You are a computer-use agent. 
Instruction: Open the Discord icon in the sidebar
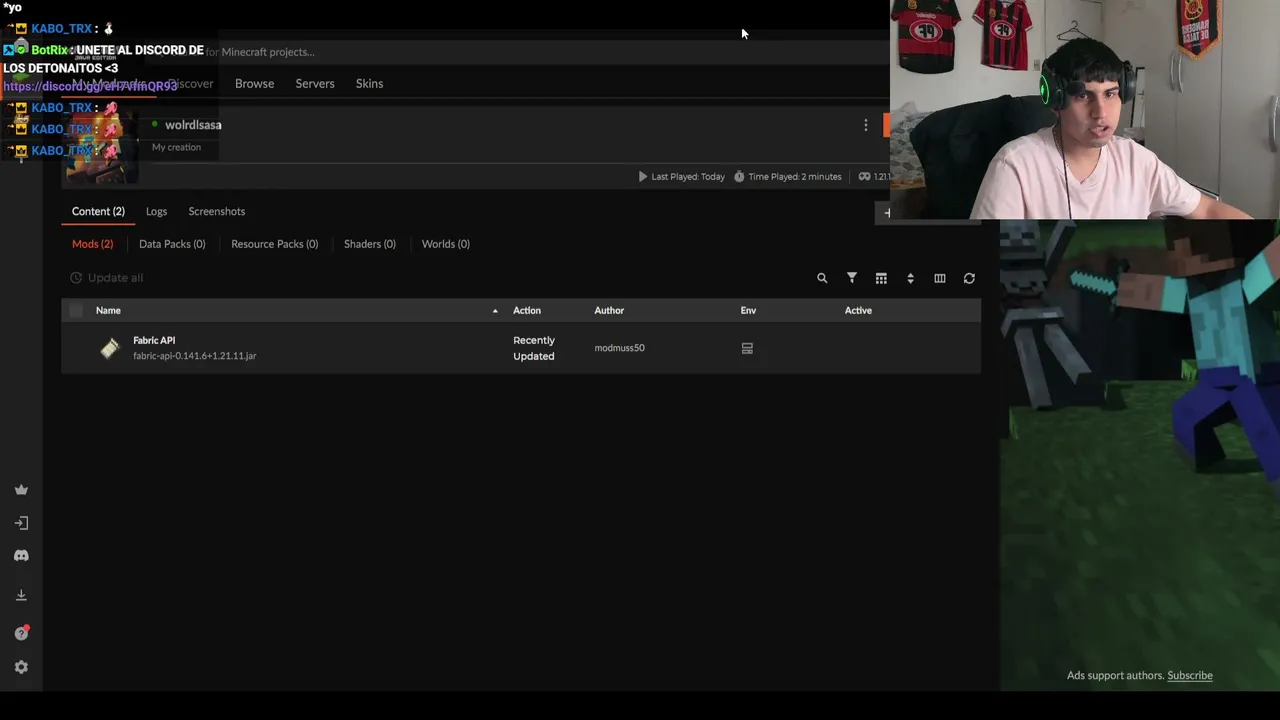click(x=21, y=556)
